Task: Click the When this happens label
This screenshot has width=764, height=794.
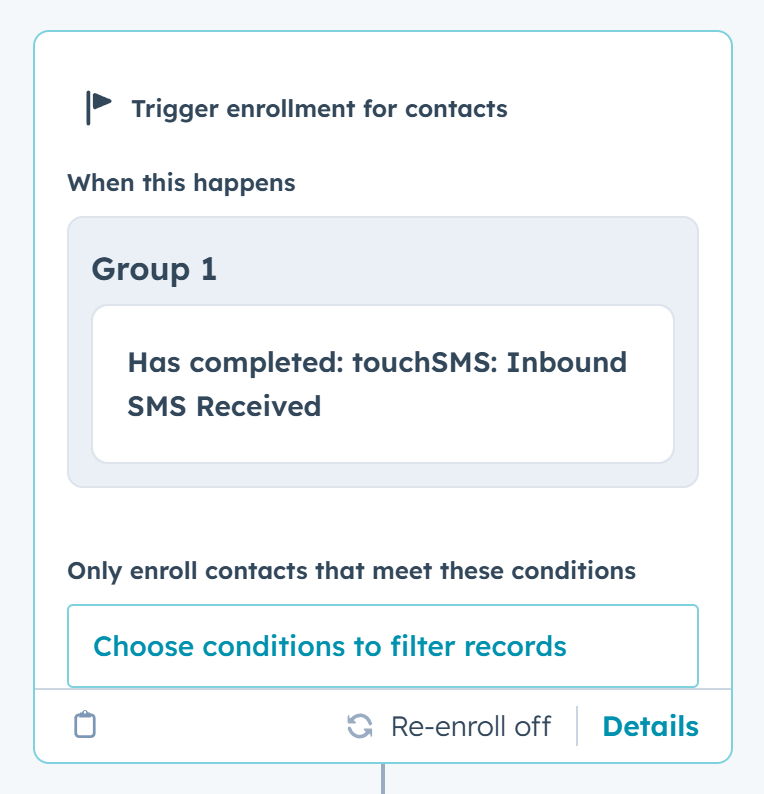Action: 181,183
